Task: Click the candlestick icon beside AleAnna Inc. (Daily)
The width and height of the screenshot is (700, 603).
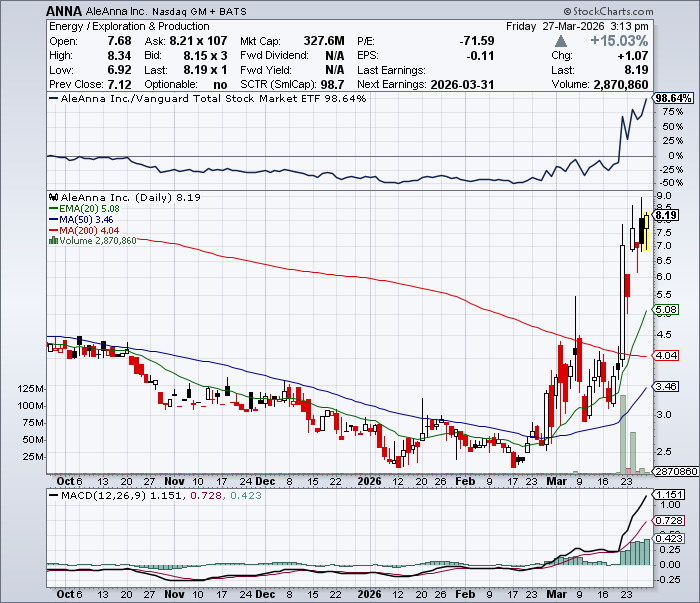Action: click(x=54, y=197)
